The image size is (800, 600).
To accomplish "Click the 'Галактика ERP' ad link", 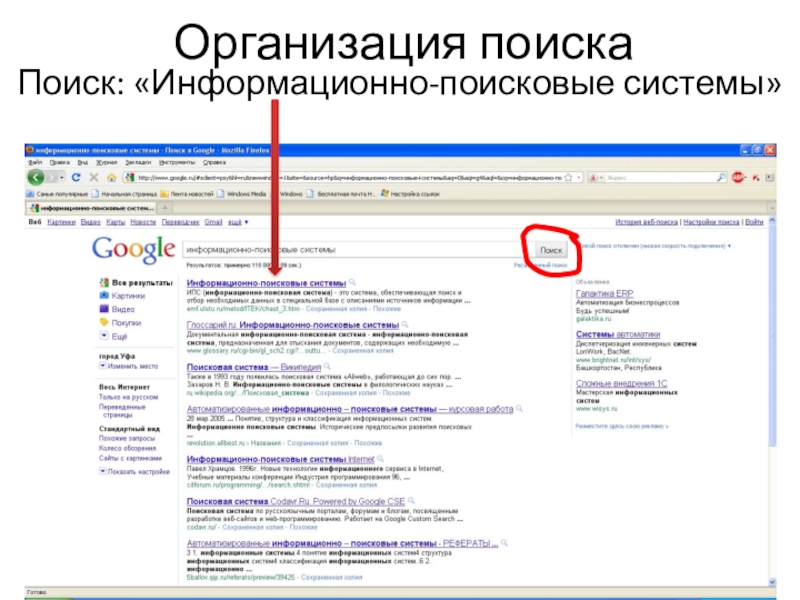I will point(605,293).
